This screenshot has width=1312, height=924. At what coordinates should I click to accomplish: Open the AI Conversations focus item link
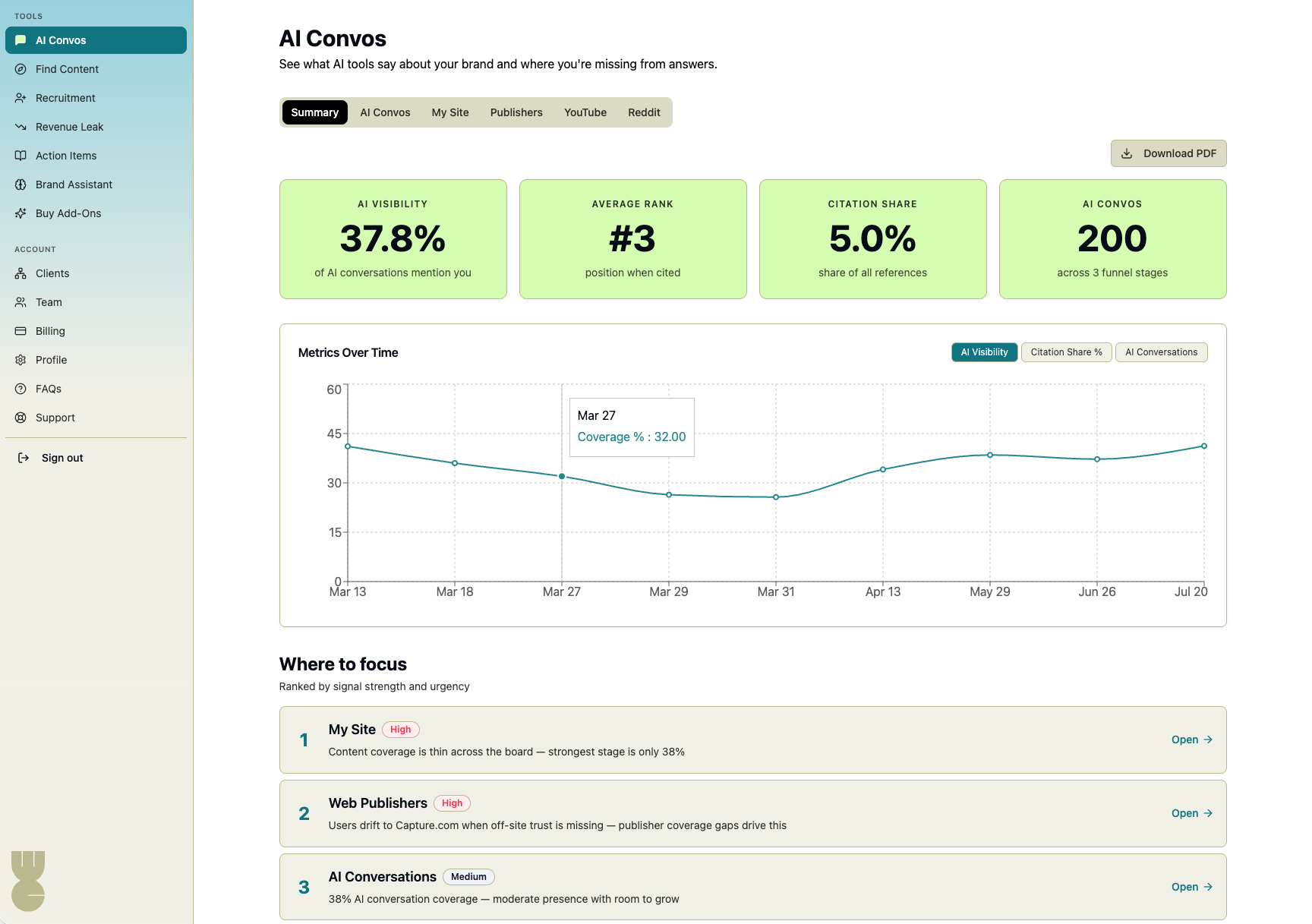point(1191,887)
